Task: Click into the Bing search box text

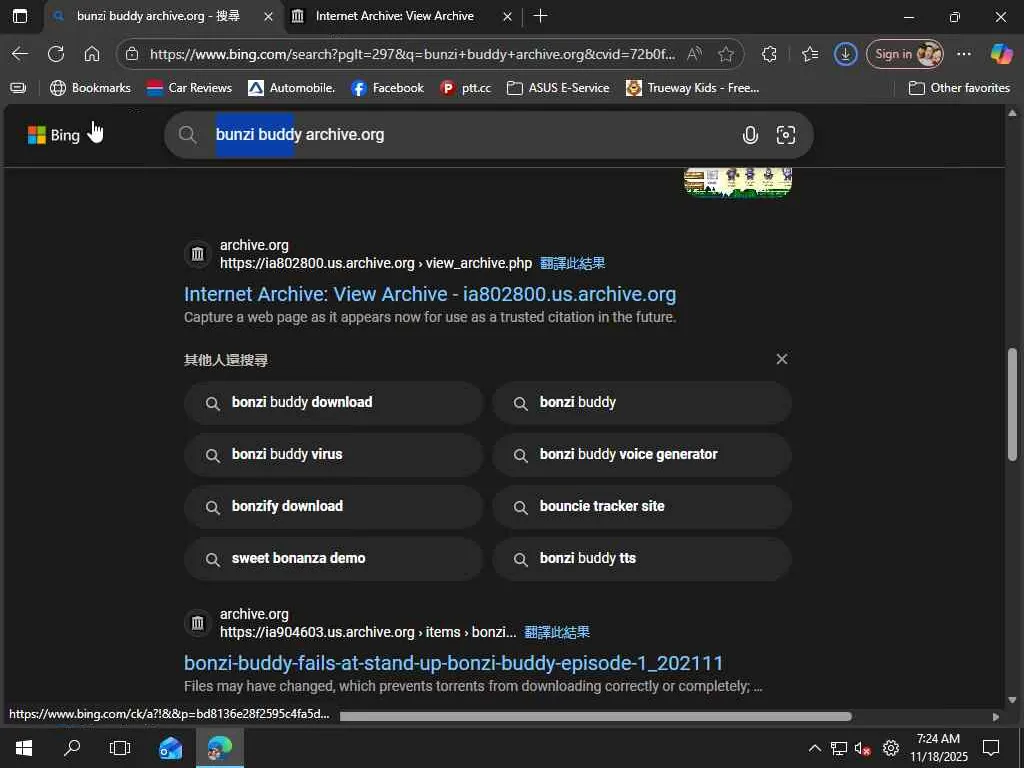Action: (x=300, y=135)
